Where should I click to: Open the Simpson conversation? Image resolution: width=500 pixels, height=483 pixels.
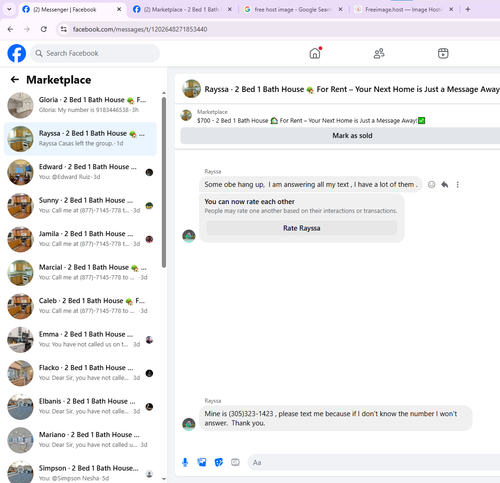(x=80, y=471)
